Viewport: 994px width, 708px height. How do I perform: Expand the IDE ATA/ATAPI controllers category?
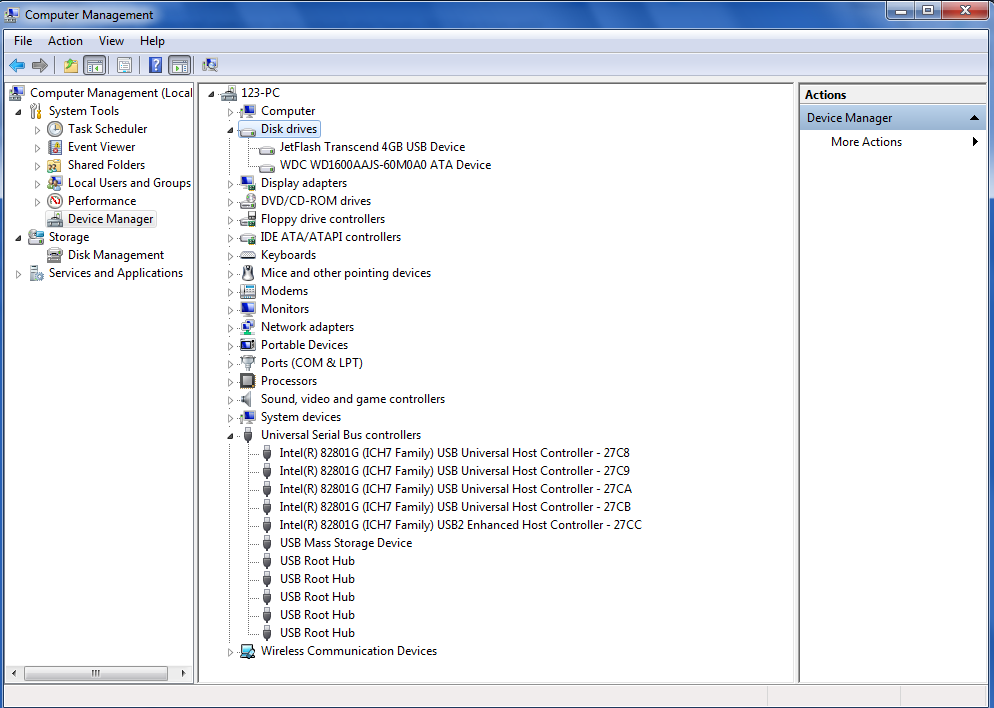(230, 238)
